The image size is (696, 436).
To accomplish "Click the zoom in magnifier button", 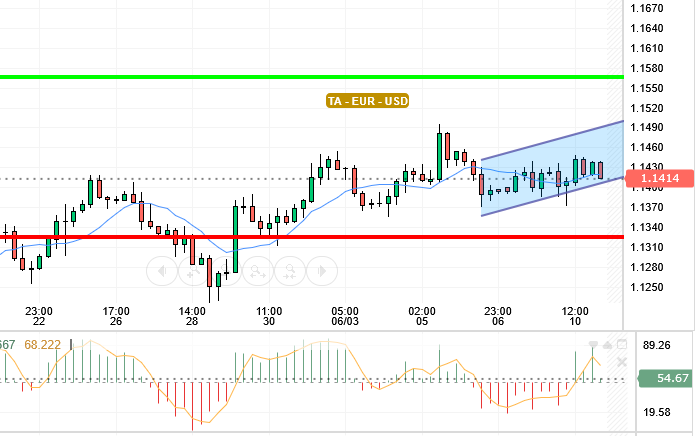I will 194,270.
